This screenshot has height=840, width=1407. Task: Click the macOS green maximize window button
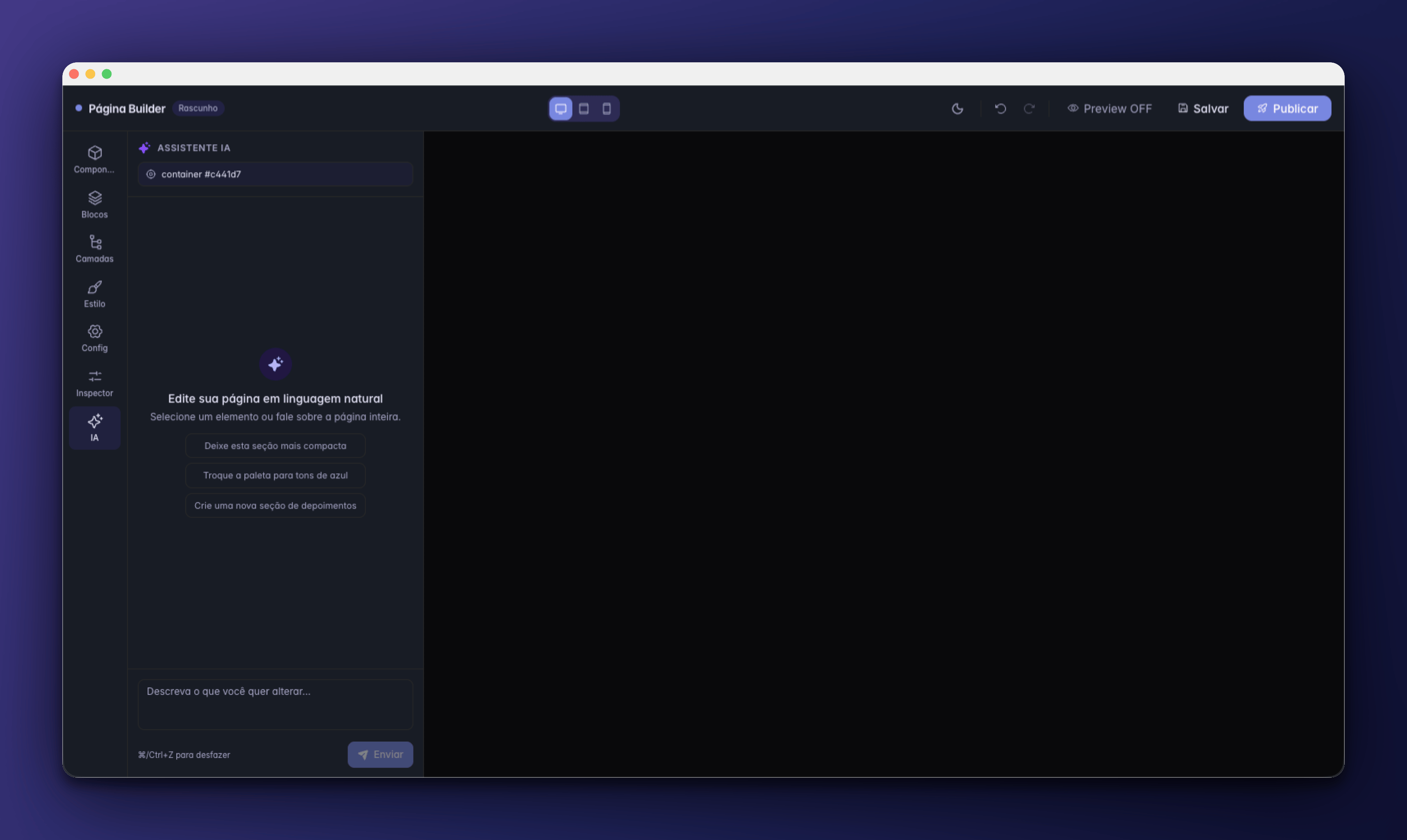click(x=107, y=74)
